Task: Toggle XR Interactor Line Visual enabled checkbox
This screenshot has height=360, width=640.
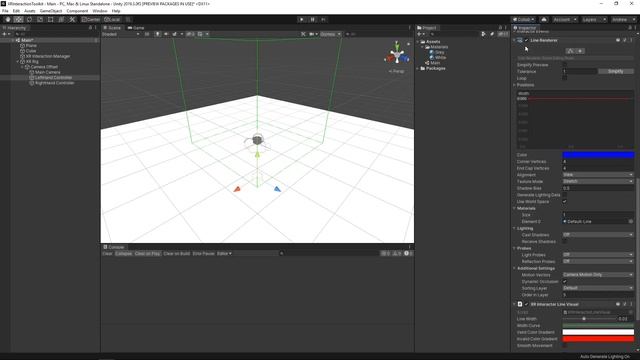Action: 527,304
